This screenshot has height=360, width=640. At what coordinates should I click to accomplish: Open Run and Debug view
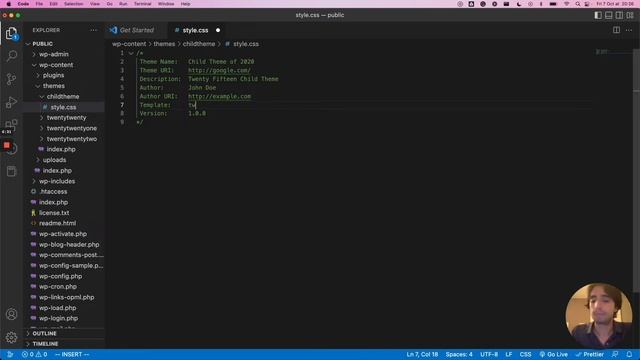point(11,102)
